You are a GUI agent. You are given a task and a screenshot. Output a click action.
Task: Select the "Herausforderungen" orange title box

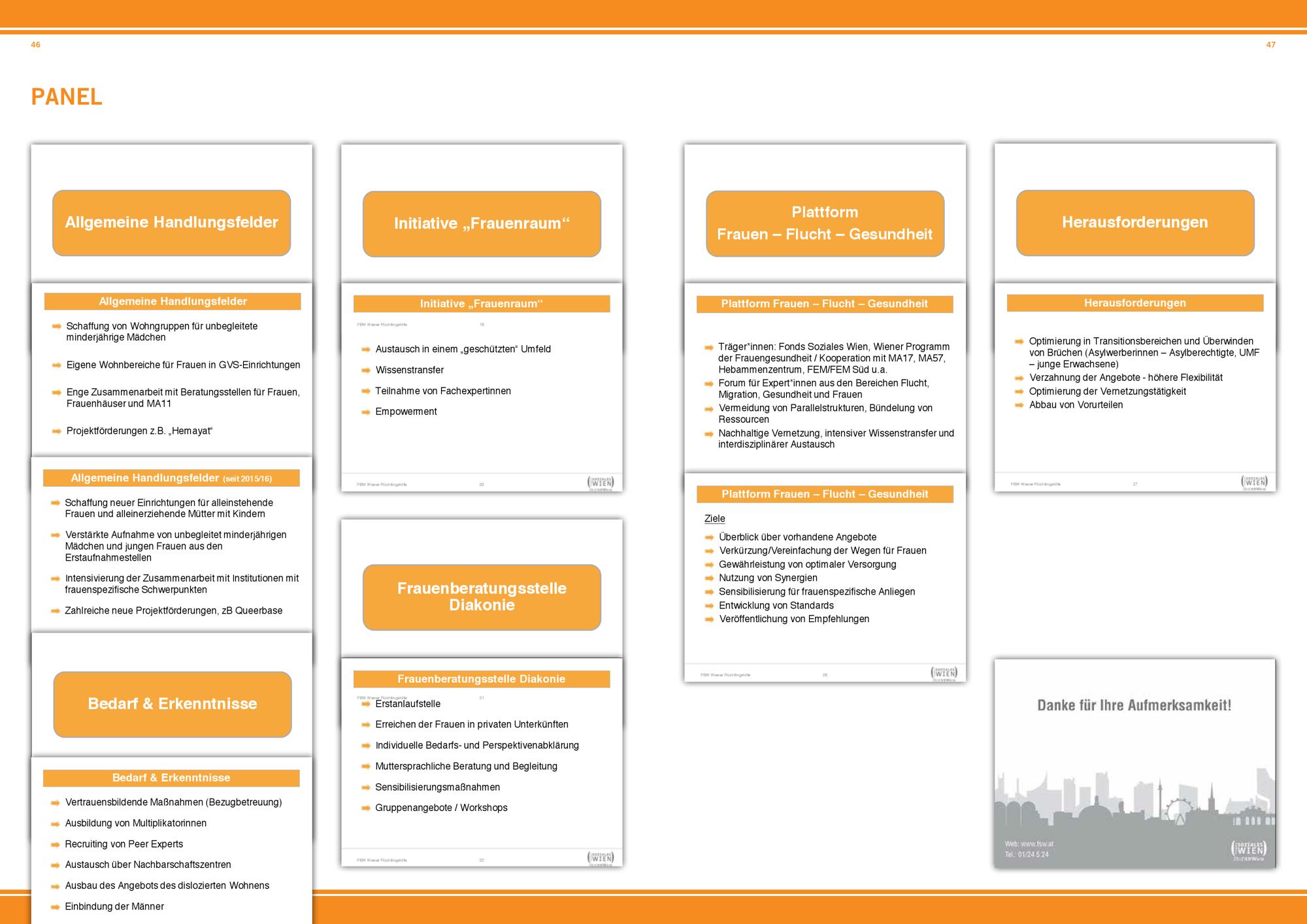[1134, 223]
